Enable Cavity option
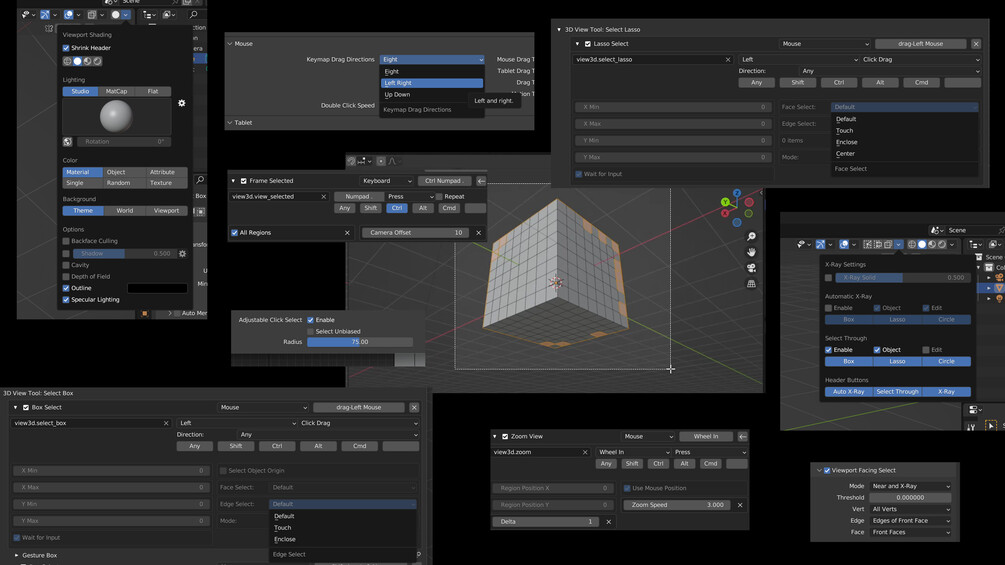This screenshot has width=1005, height=565. pos(66,265)
